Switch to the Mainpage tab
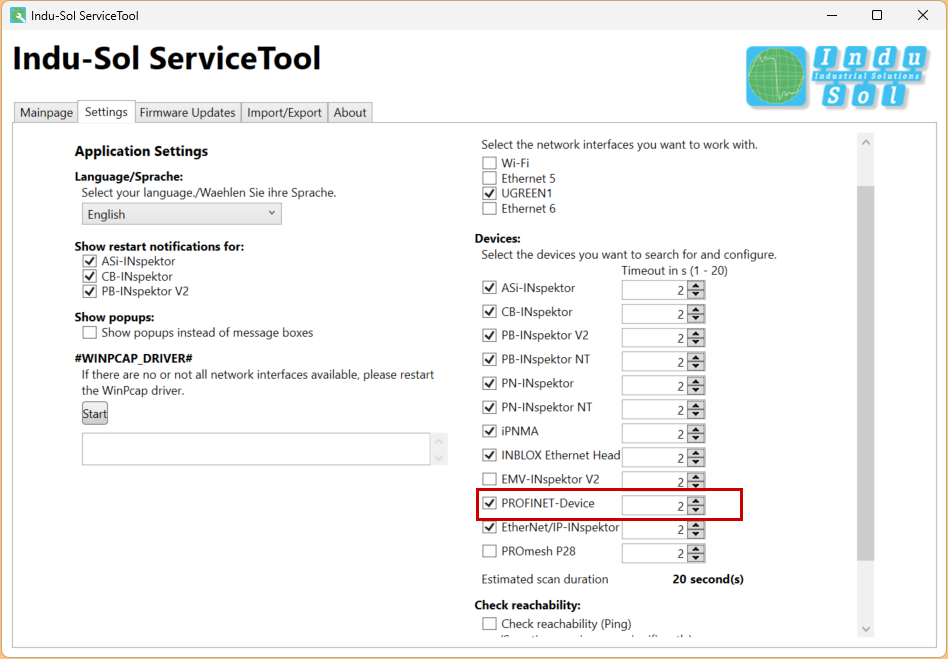The height and width of the screenshot is (659, 948). (x=46, y=112)
